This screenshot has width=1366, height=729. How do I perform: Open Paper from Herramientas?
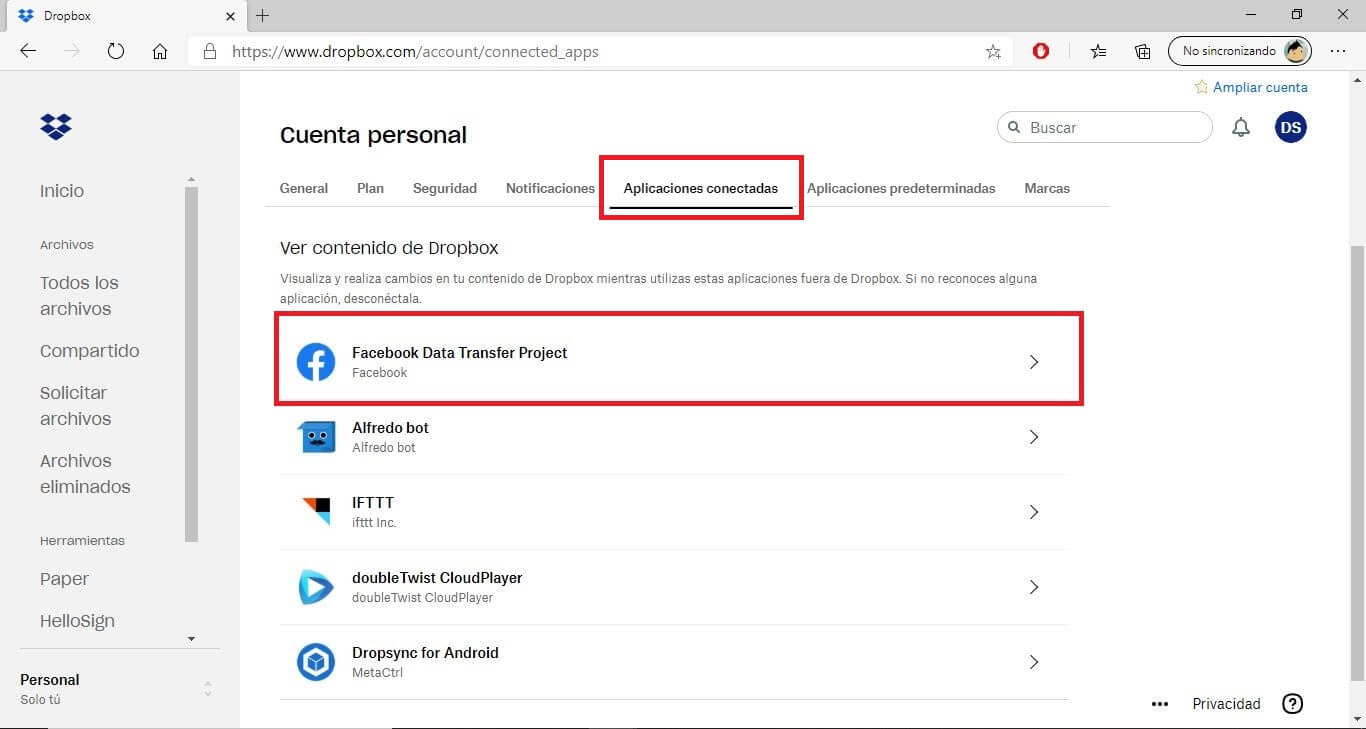tap(64, 579)
